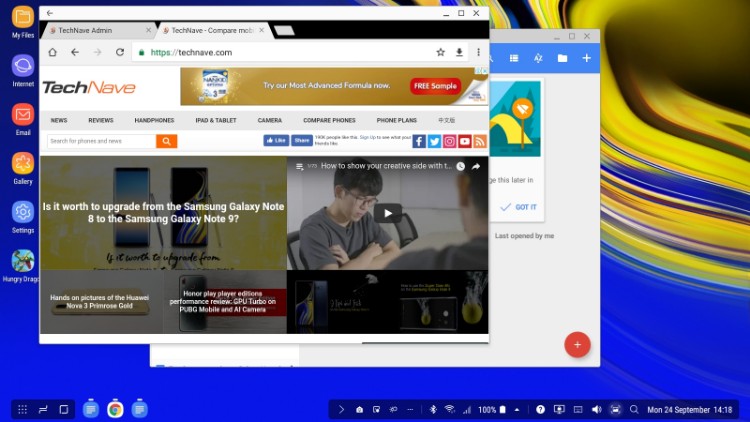Open the RSS feed icon
This screenshot has width=750, height=422.
480,141
